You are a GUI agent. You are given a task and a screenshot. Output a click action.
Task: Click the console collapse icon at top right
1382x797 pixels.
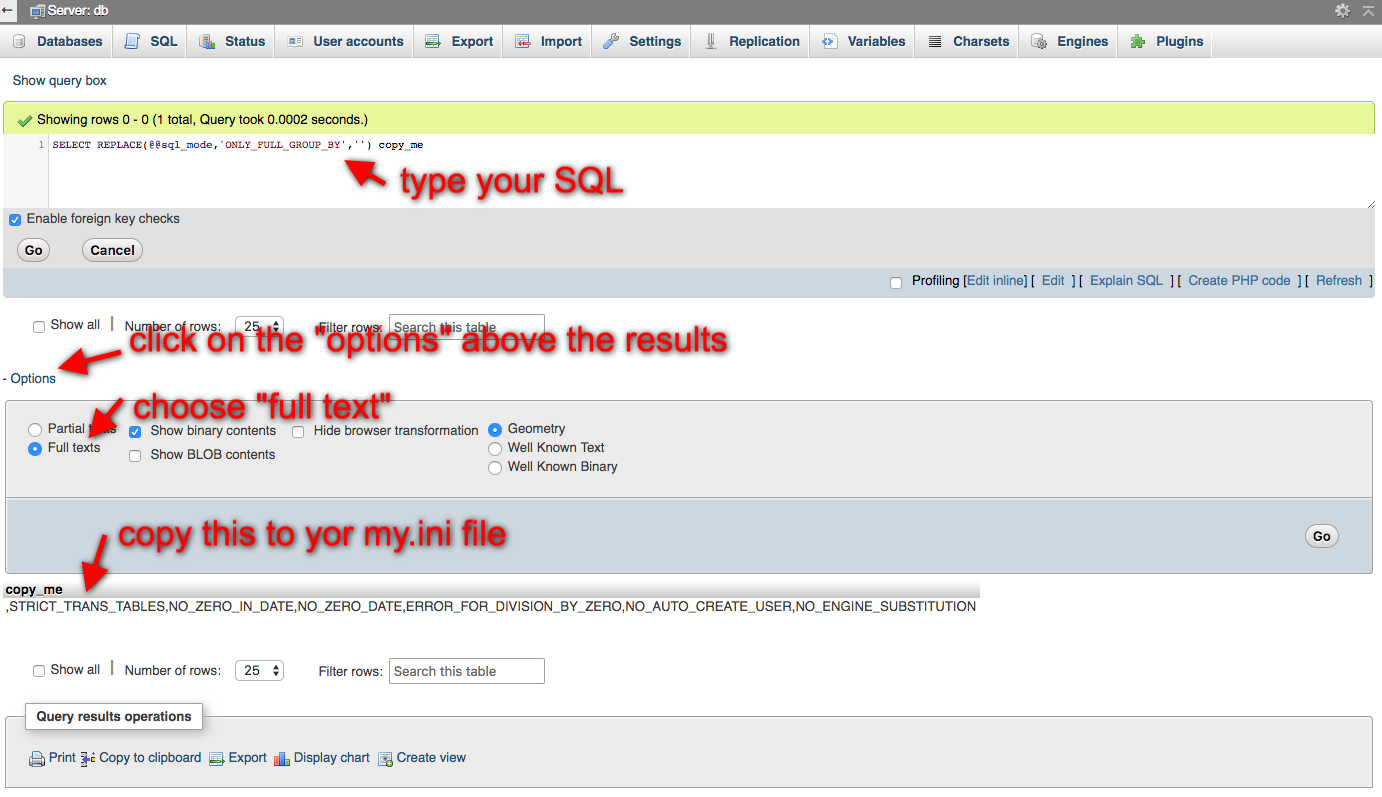tap(1368, 10)
